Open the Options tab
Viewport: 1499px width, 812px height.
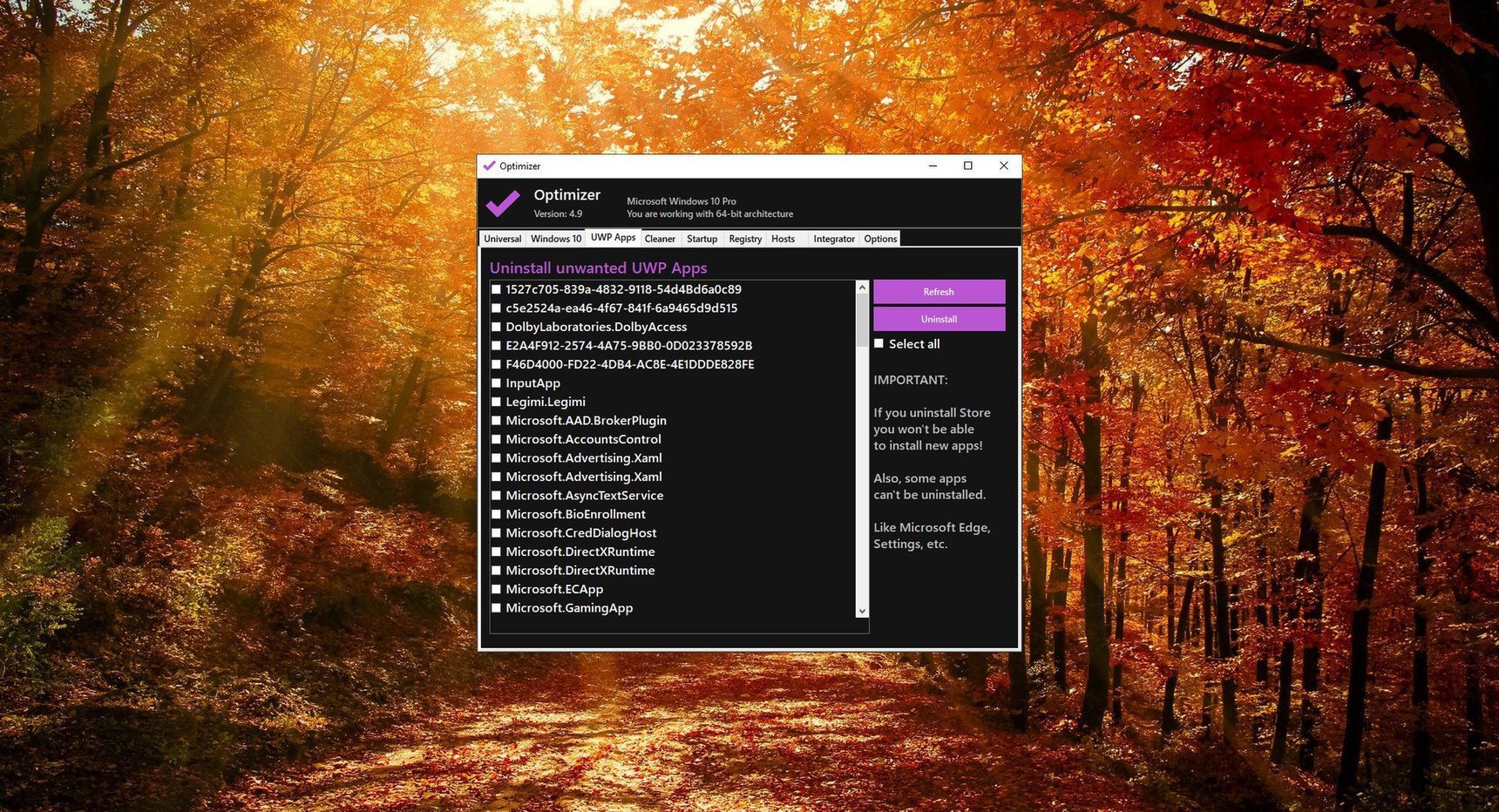[880, 239]
